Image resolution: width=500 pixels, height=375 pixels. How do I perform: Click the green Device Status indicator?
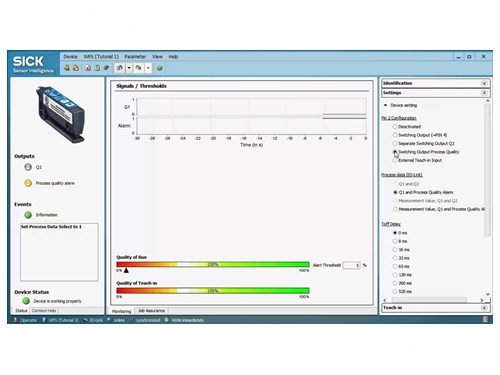[26, 301]
